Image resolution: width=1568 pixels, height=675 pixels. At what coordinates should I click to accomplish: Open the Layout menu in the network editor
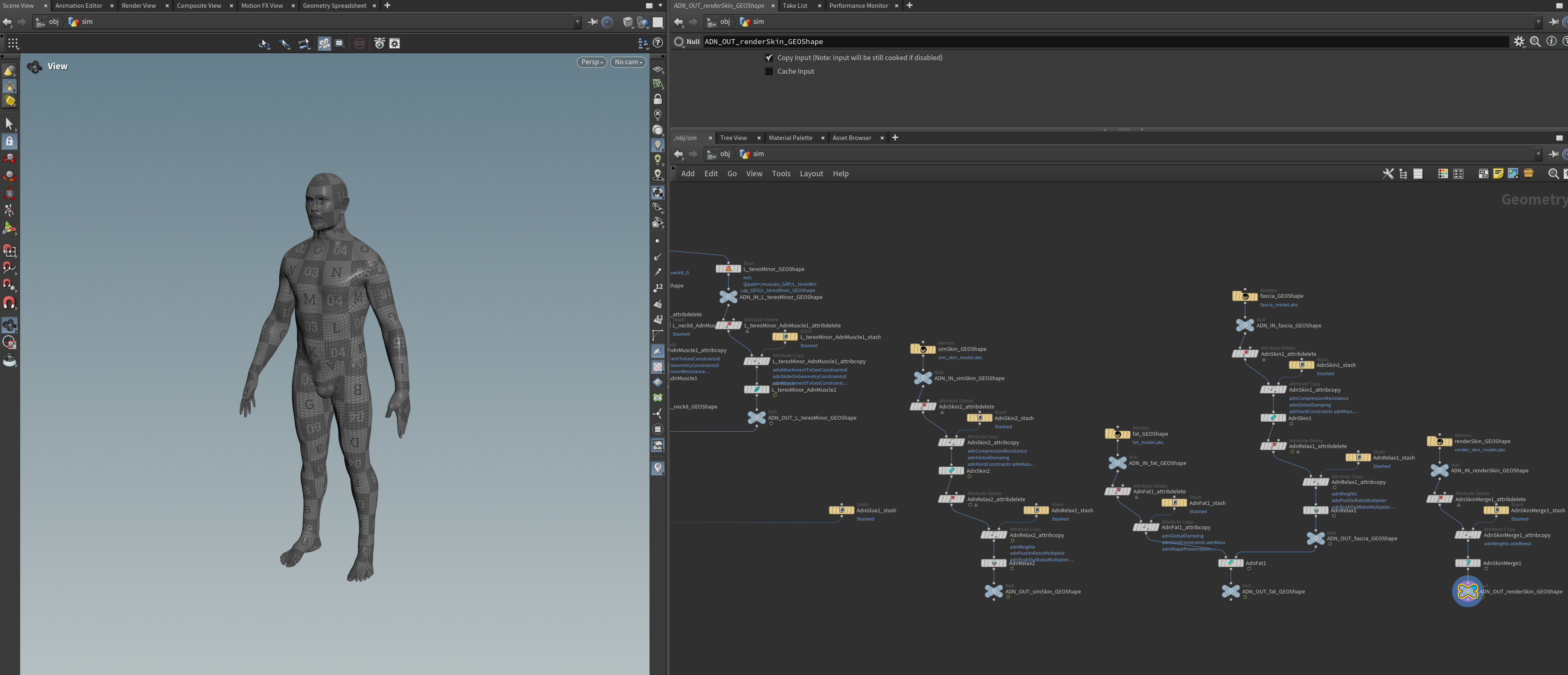point(811,173)
